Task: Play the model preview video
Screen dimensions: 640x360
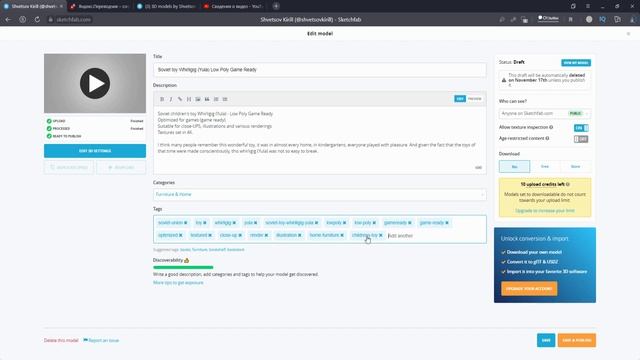Action: coord(95,83)
